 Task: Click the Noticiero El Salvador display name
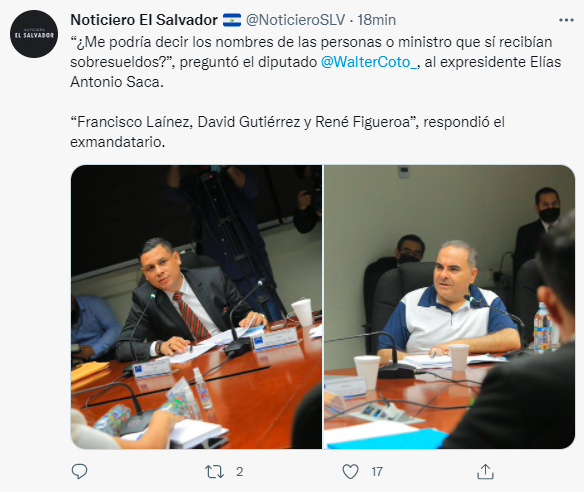pos(144,20)
